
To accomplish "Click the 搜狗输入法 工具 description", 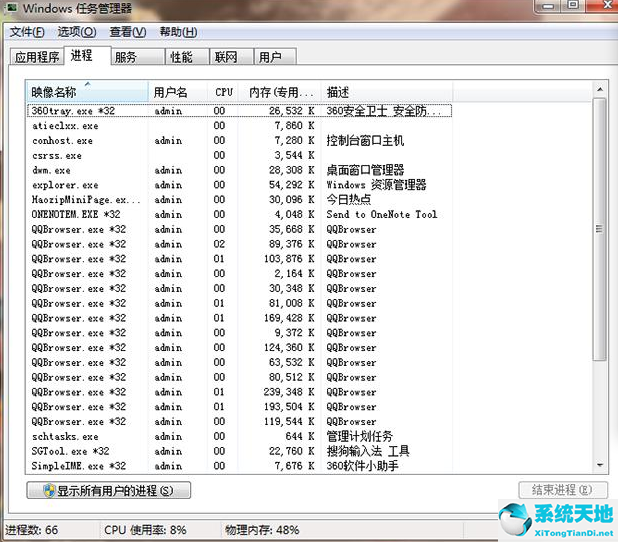I will 368,451.
